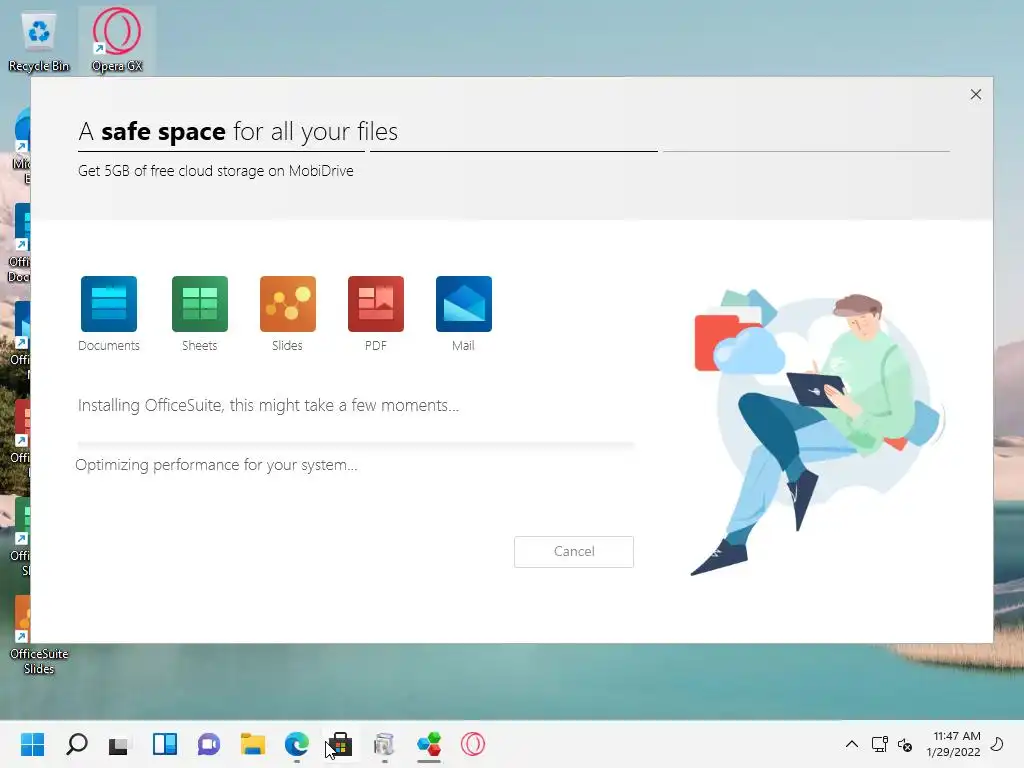Click the man with tablet illustration
The height and width of the screenshot is (768, 1024).
point(818,432)
